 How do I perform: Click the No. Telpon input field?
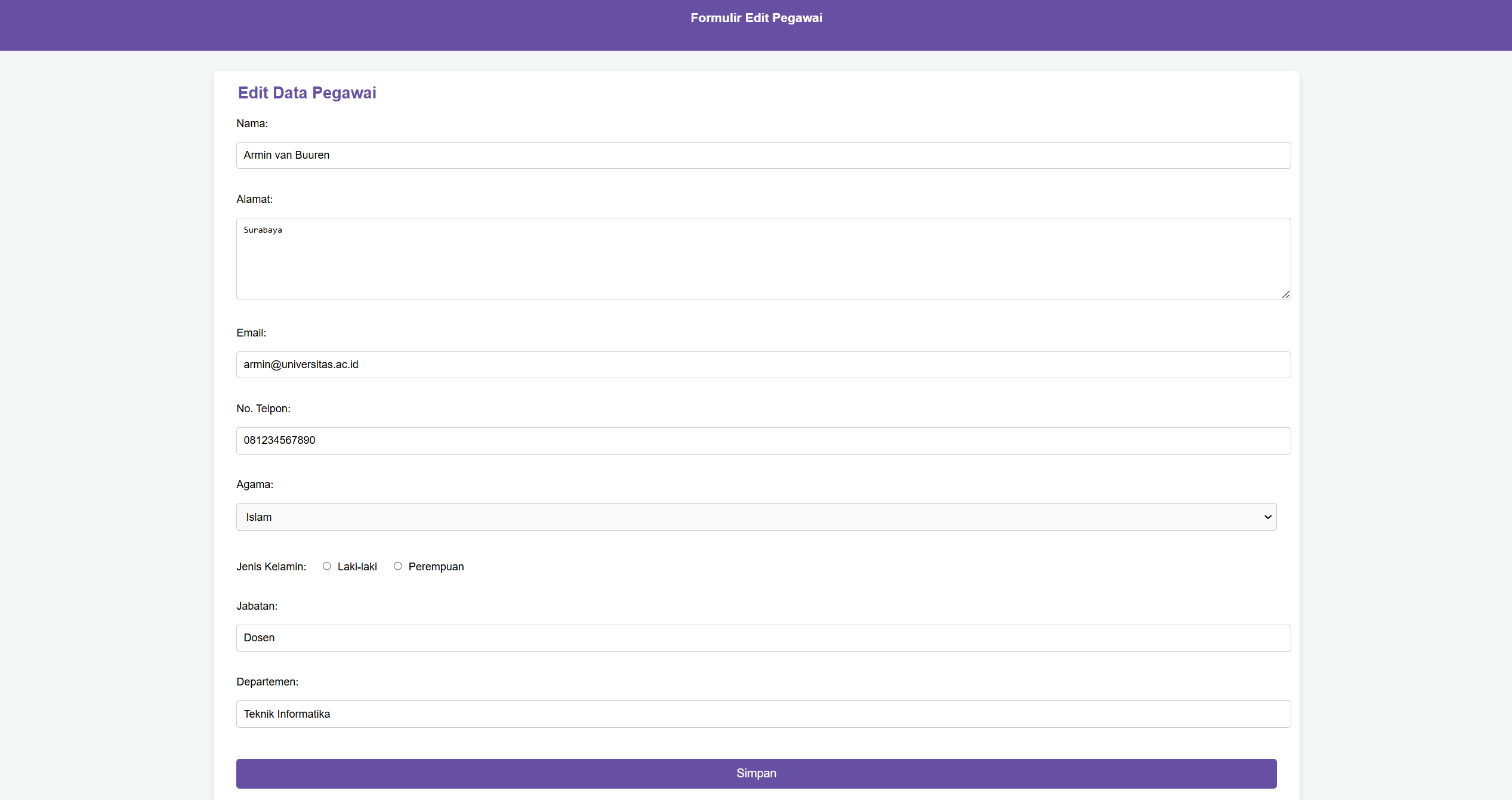763,440
